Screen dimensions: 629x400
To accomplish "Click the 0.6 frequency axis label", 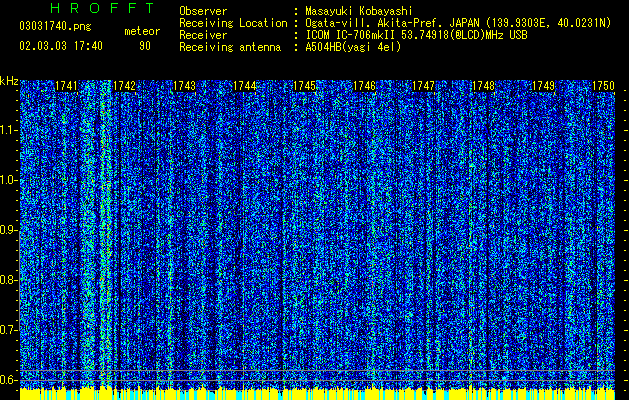I will [9, 380].
